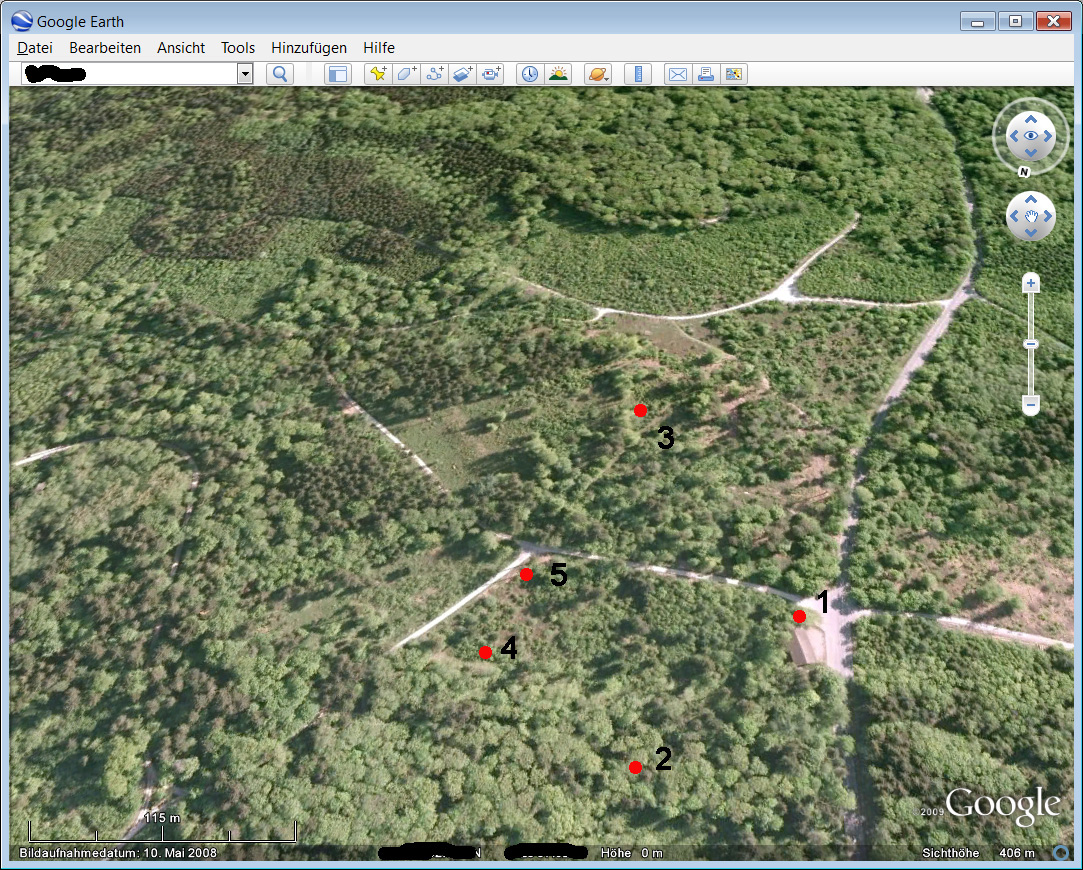The image size is (1083, 870).
Task: Select the Add Polygon tool
Action: click(405, 74)
